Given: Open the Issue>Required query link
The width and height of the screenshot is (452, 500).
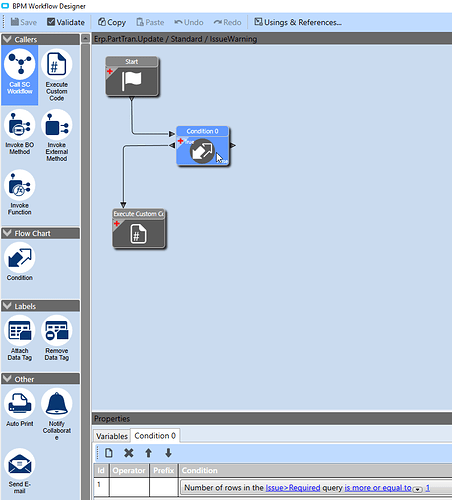Looking at the screenshot, I should (293, 488).
